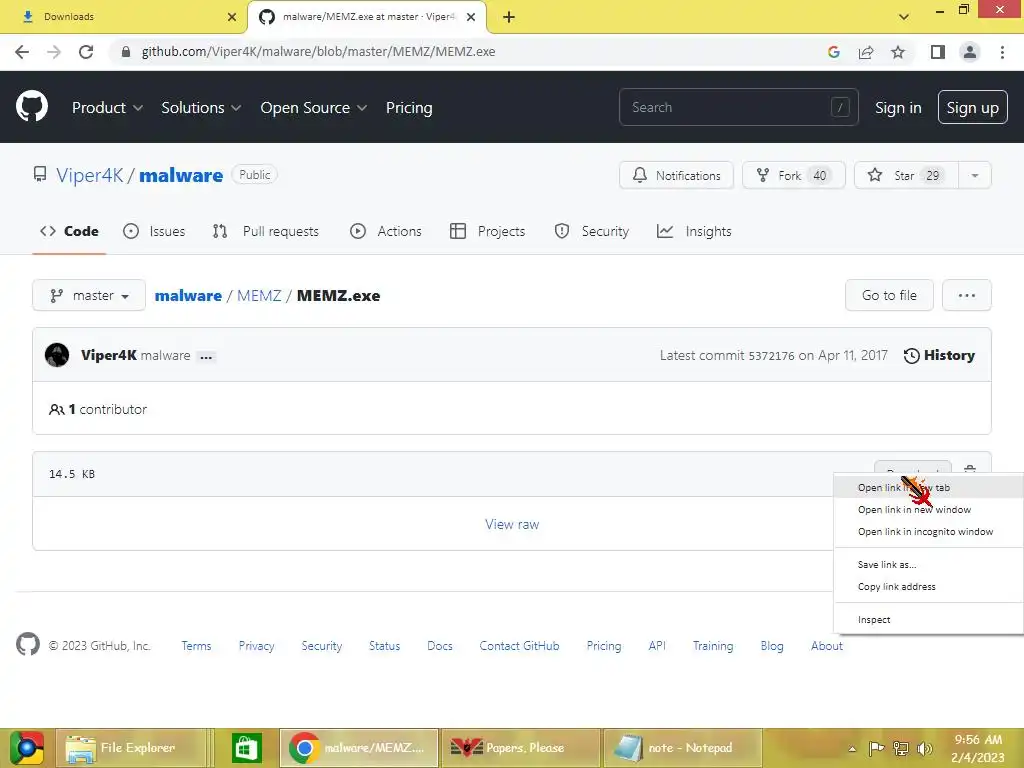The height and width of the screenshot is (768, 1024).
Task: Switch to the Security tab
Action: point(591,231)
